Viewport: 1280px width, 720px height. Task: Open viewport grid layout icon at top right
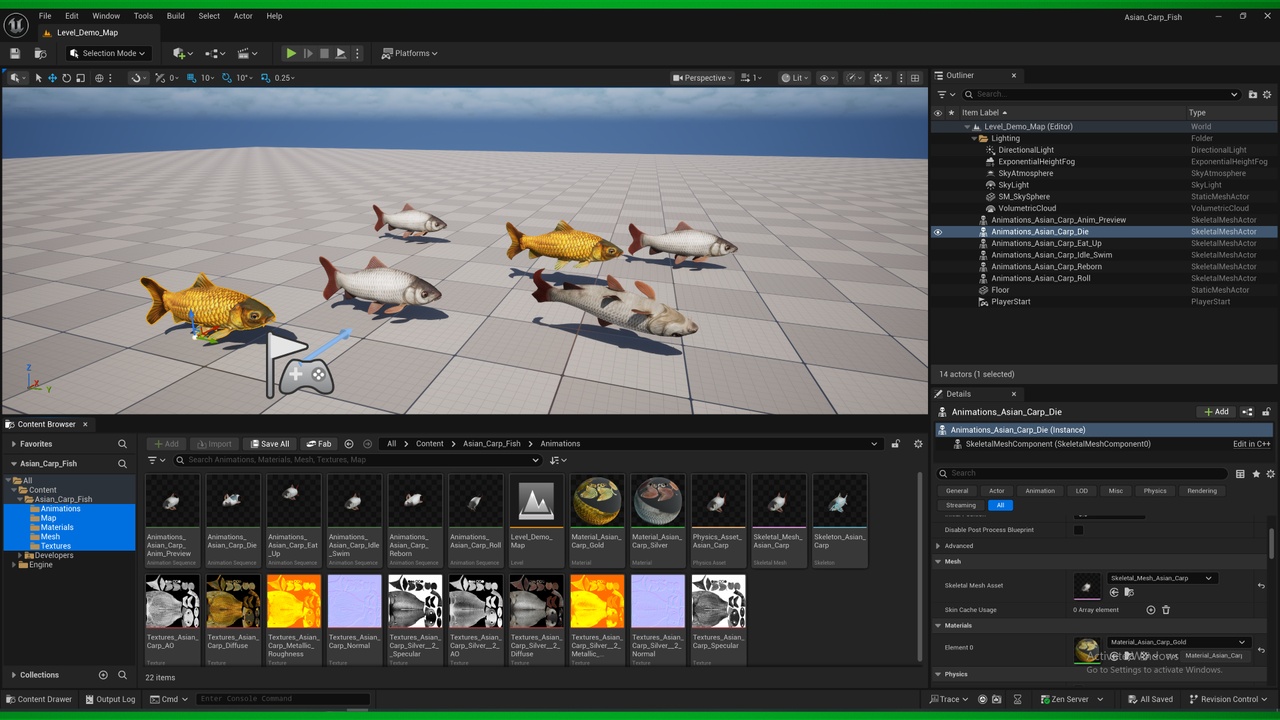pos(914,78)
